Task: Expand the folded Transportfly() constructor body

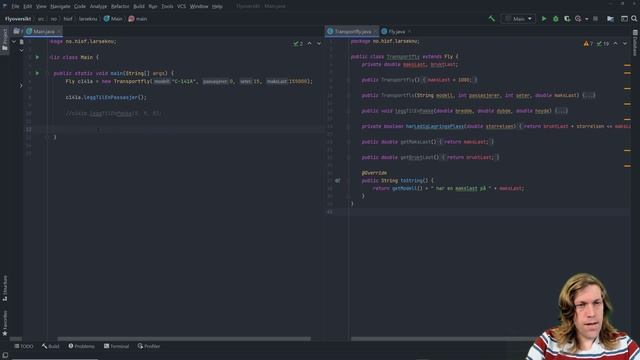Action: coord(450,80)
